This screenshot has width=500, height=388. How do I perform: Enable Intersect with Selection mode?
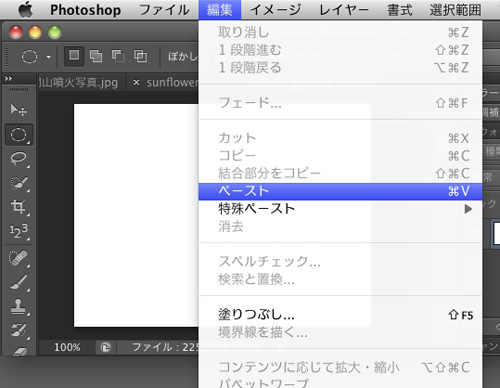pos(140,56)
